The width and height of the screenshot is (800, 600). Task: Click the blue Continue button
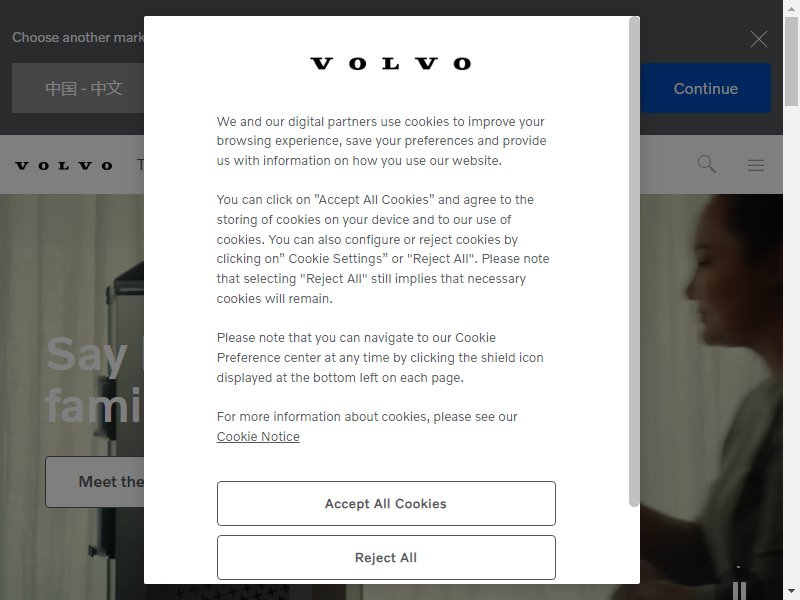click(706, 88)
